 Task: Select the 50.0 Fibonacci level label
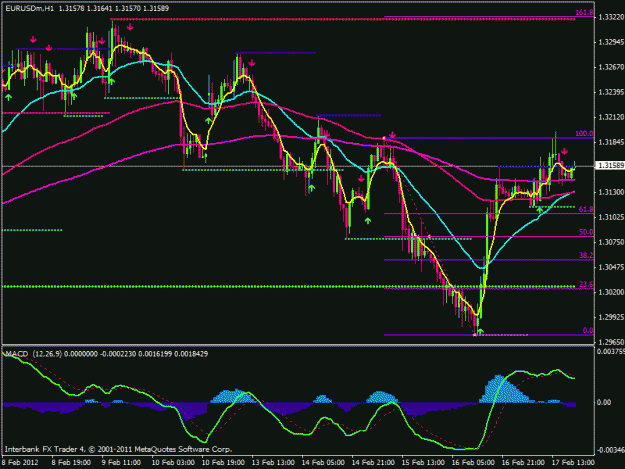[586, 232]
